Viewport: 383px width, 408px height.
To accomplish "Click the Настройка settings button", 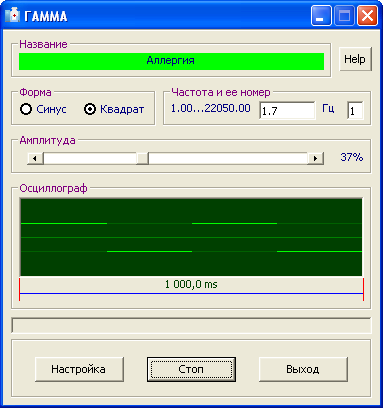I will click(79, 369).
